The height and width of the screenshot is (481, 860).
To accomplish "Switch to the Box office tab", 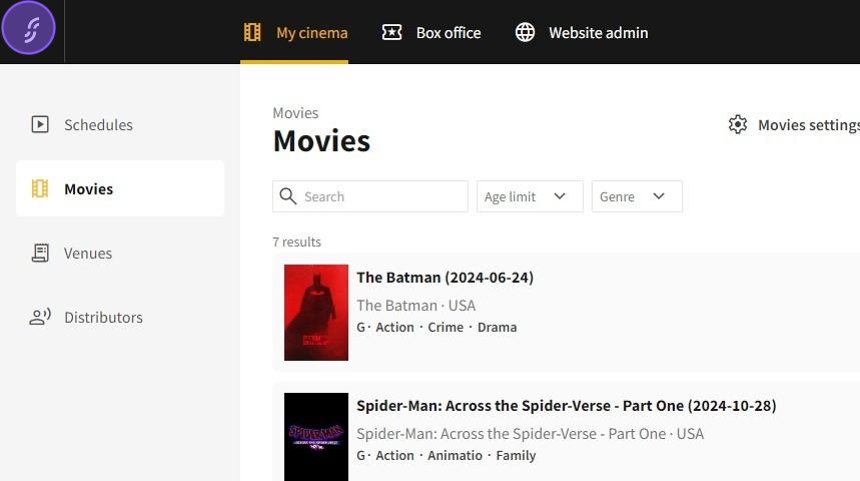I will (448, 33).
